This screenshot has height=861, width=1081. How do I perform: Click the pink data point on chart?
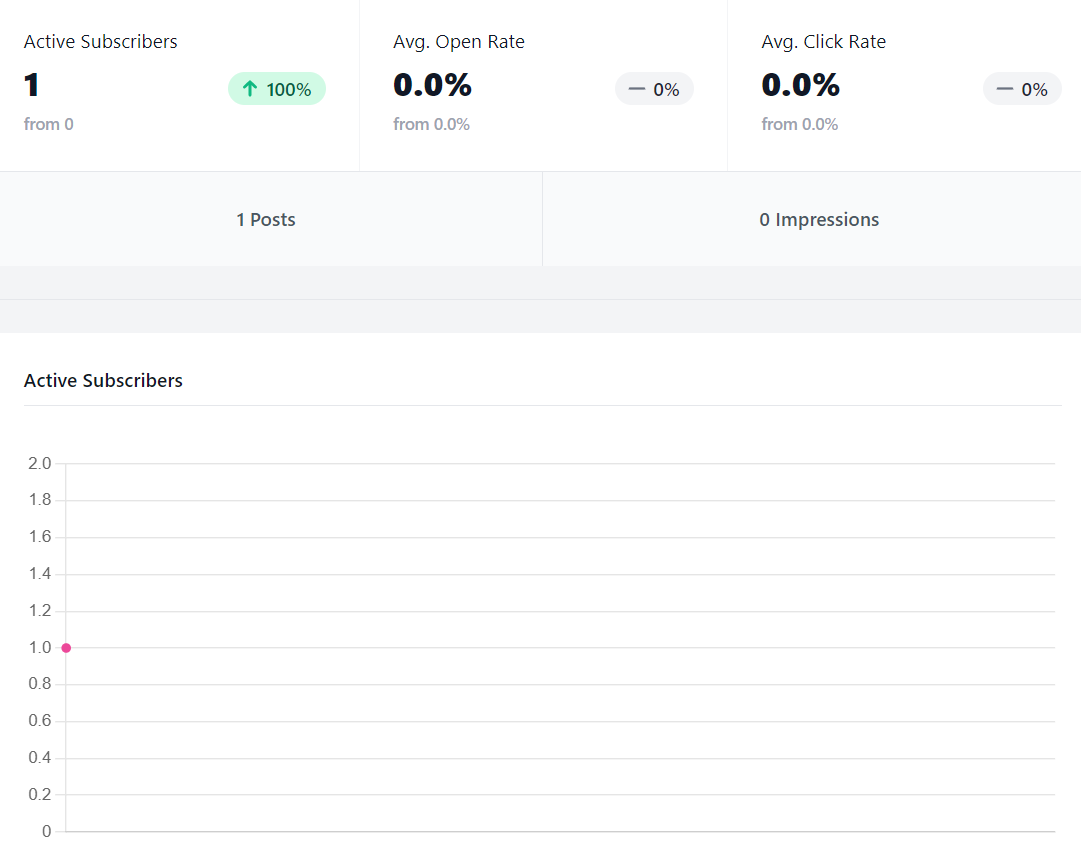tap(66, 648)
